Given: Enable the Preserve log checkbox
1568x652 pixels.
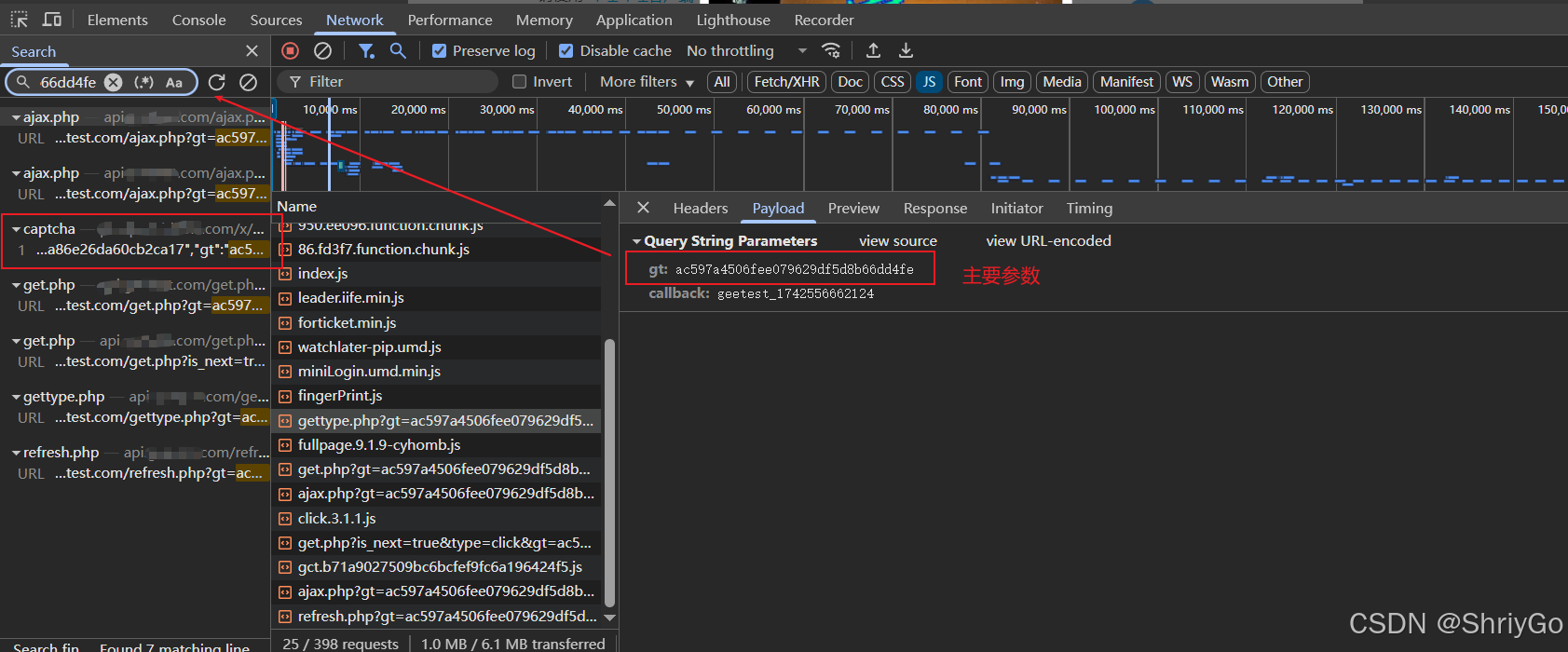Looking at the screenshot, I should pyautogui.click(x=440, y=50).
